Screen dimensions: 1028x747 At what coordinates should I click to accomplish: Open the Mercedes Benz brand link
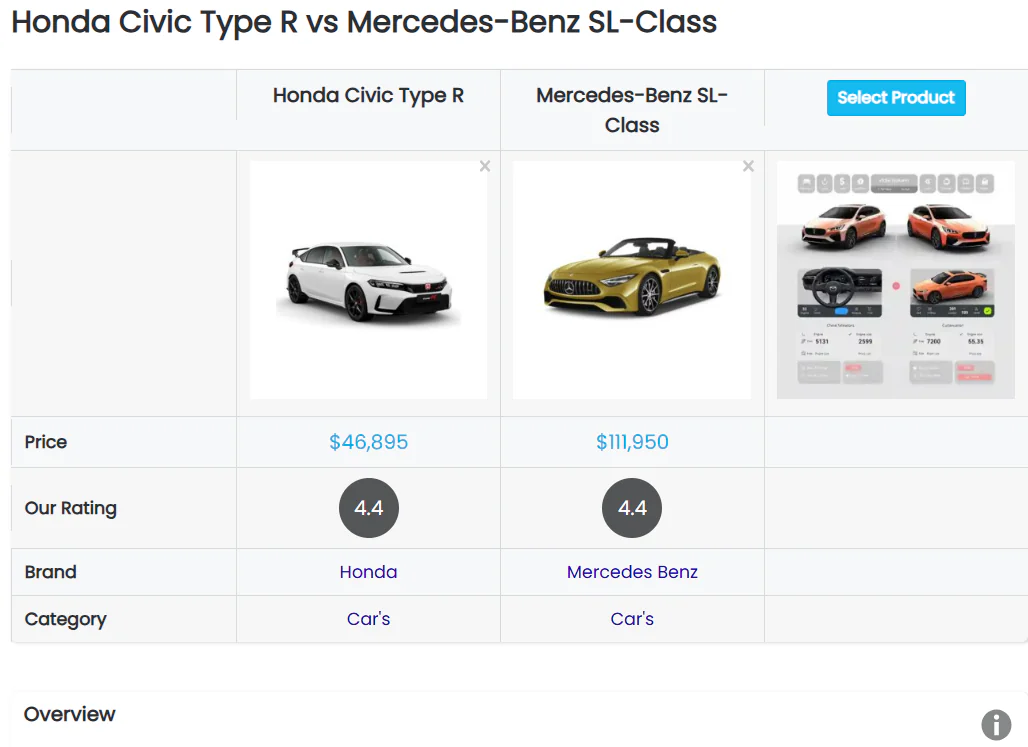pyautogui.click(x=632, y=572)
